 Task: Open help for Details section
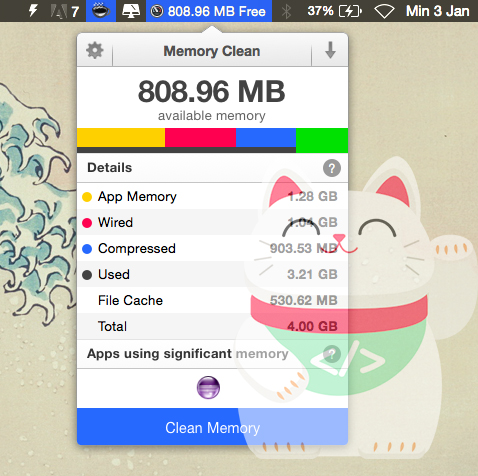332,168
